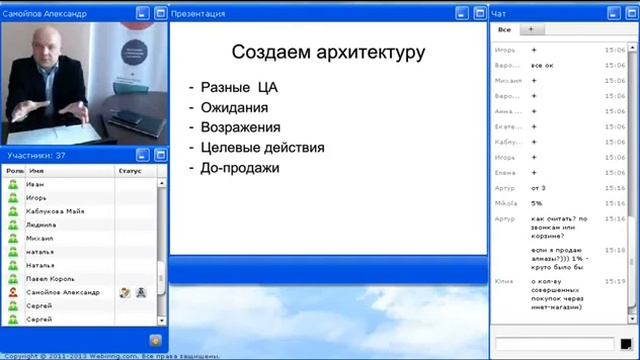Screen dimensions: 640x360
Task: Click the 15:19 timestamp in chat
Action: pyautogui.click(x=615, y=281)
